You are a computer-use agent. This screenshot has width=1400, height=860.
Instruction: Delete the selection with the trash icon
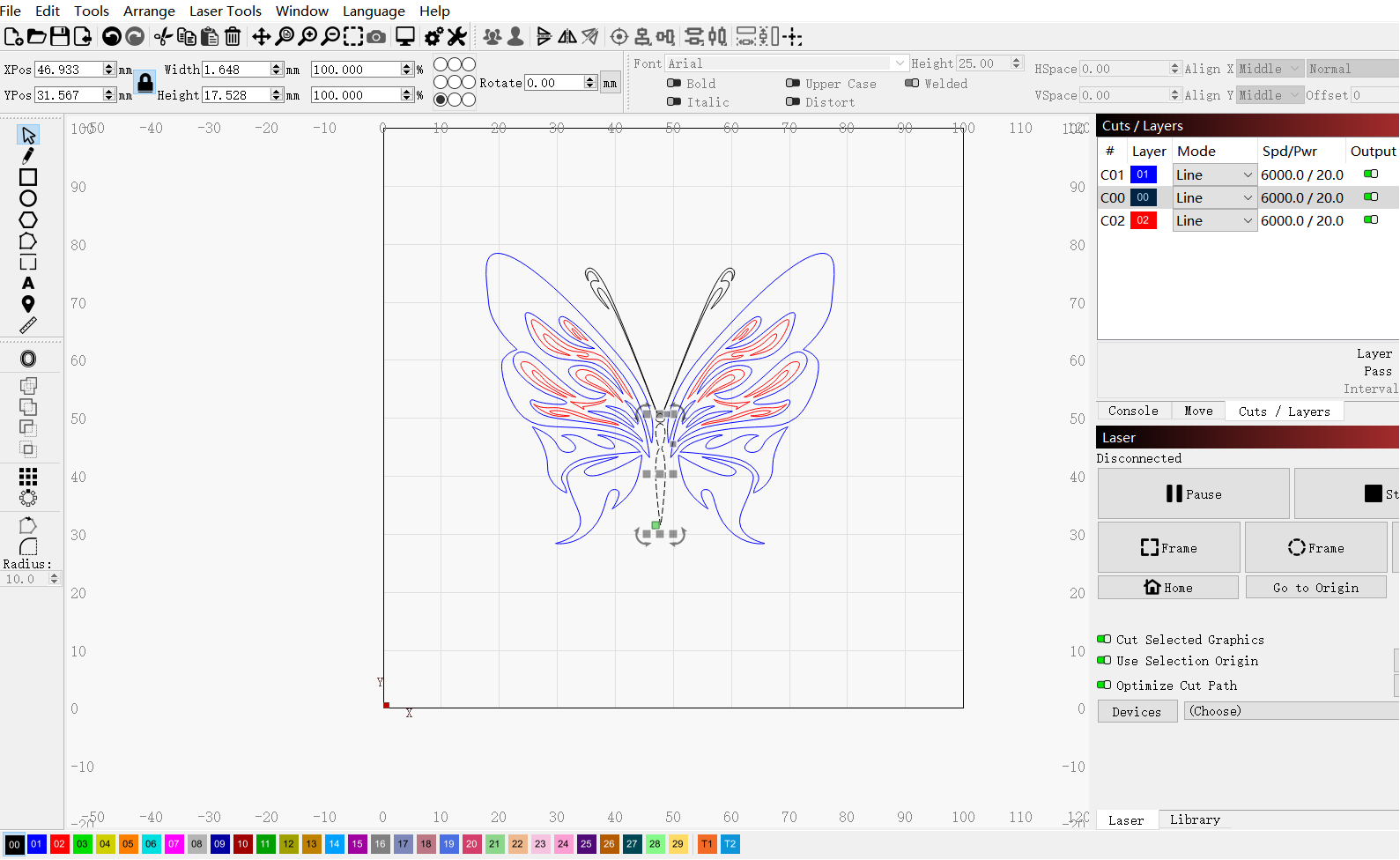tap(232, 37)
